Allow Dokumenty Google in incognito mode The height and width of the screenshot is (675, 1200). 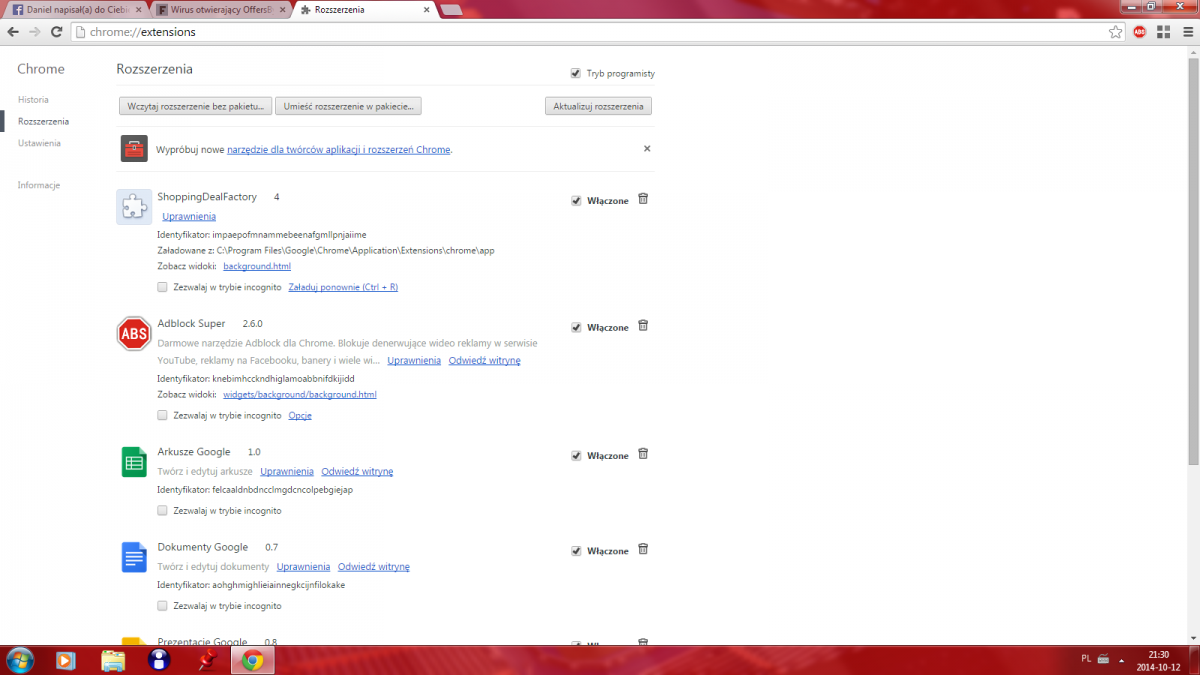(163, 605)
